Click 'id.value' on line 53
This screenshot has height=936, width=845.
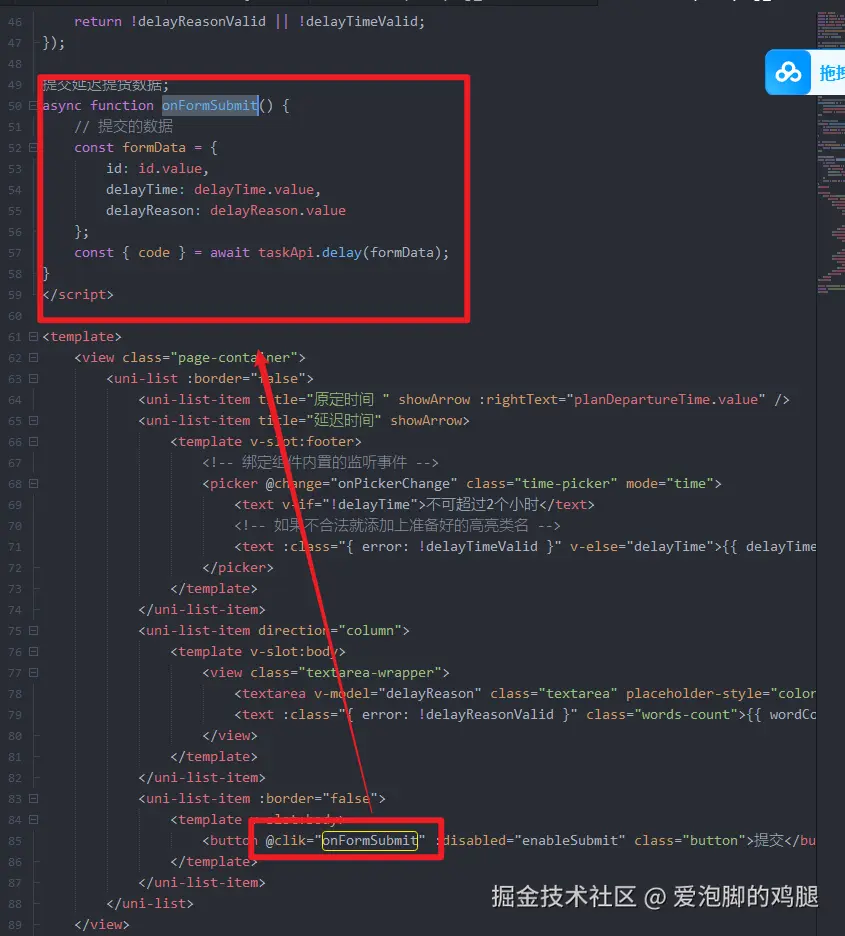pyautogui.click(x=170, y=168)
